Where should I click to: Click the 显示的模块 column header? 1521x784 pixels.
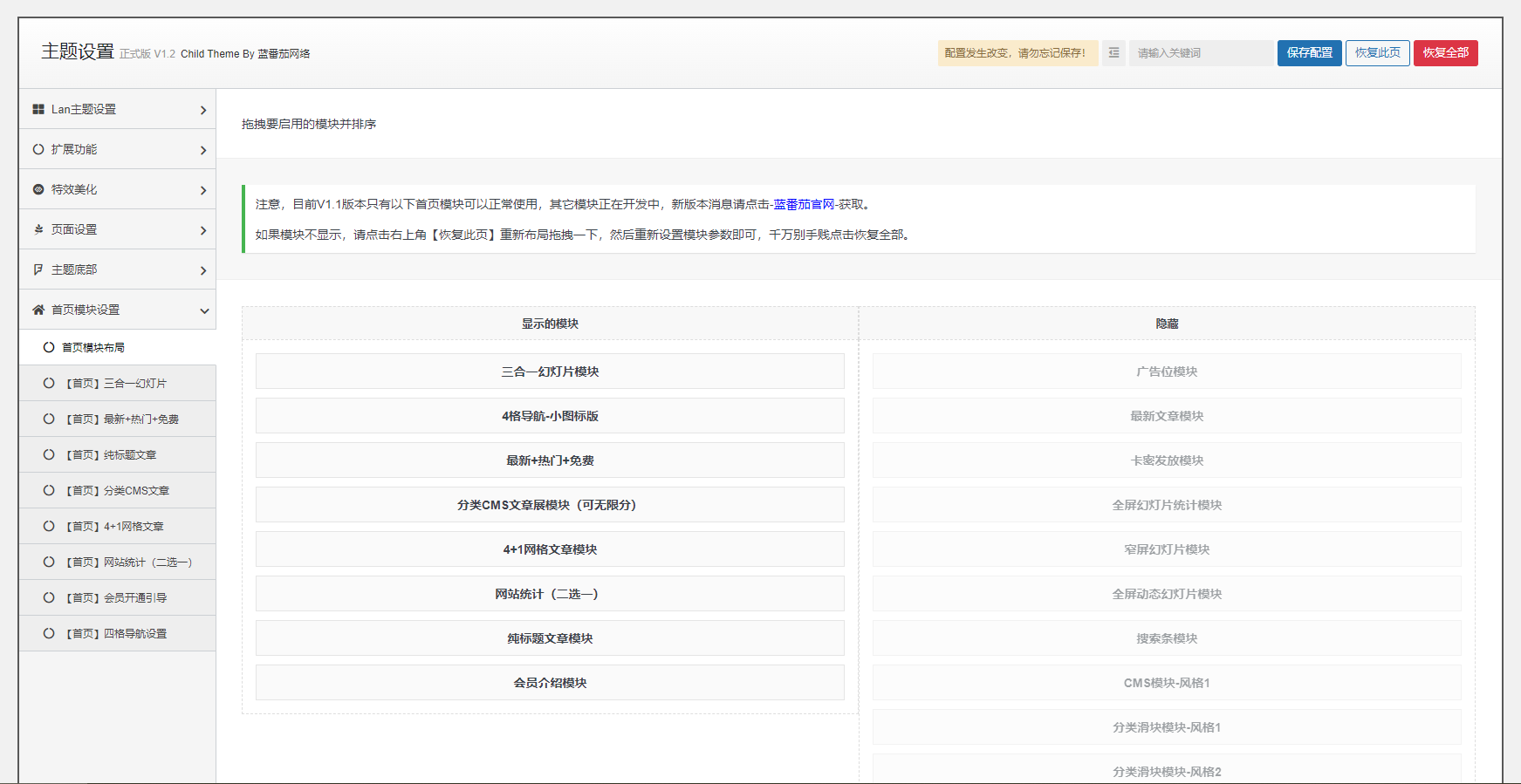550,324
